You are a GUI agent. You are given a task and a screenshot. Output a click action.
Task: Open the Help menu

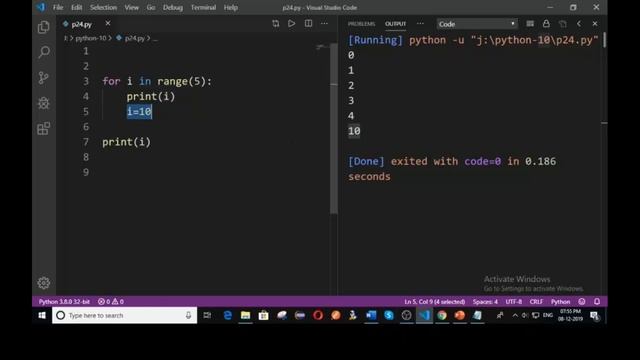(x=231, y=7)
